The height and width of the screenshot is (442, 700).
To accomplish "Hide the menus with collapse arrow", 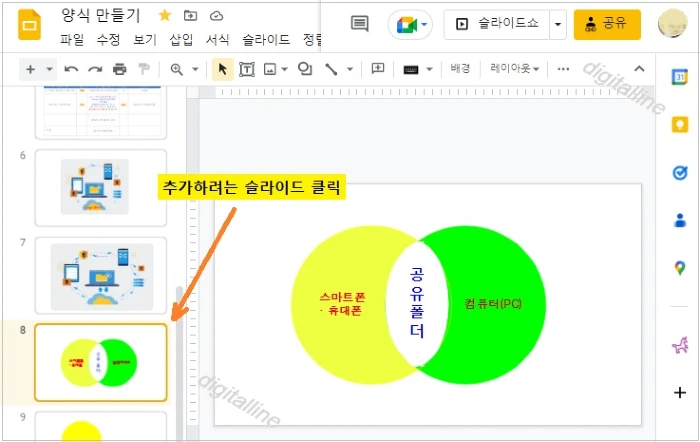I will click(639, 69).
